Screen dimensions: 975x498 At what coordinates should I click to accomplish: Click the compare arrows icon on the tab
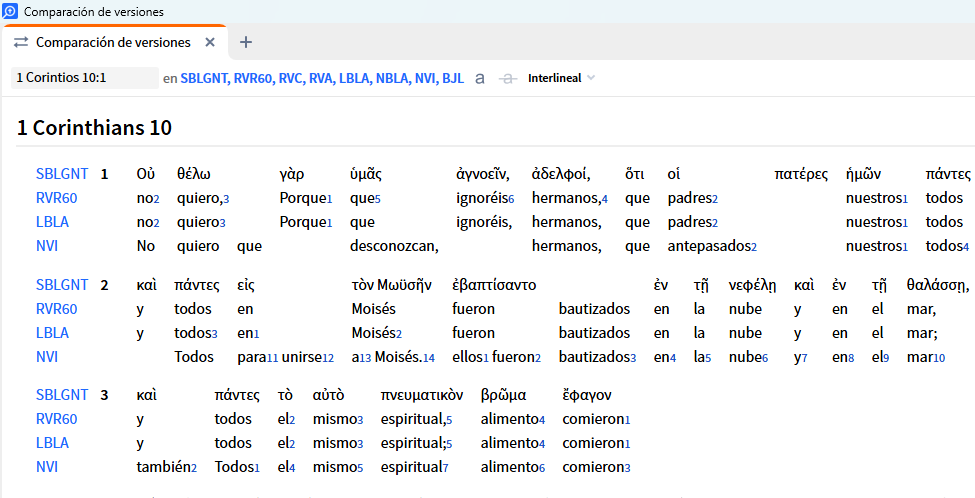(x=21, y=42)
